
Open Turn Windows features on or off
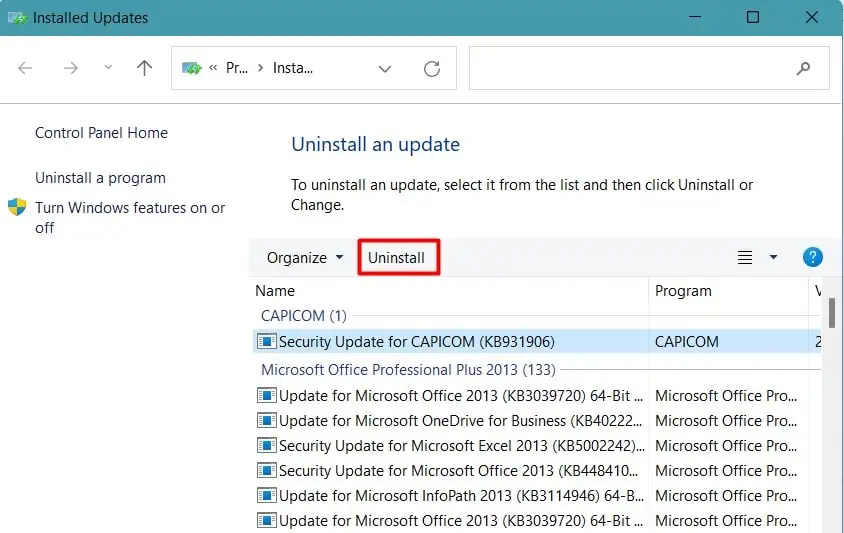click(x=130, y=218)
